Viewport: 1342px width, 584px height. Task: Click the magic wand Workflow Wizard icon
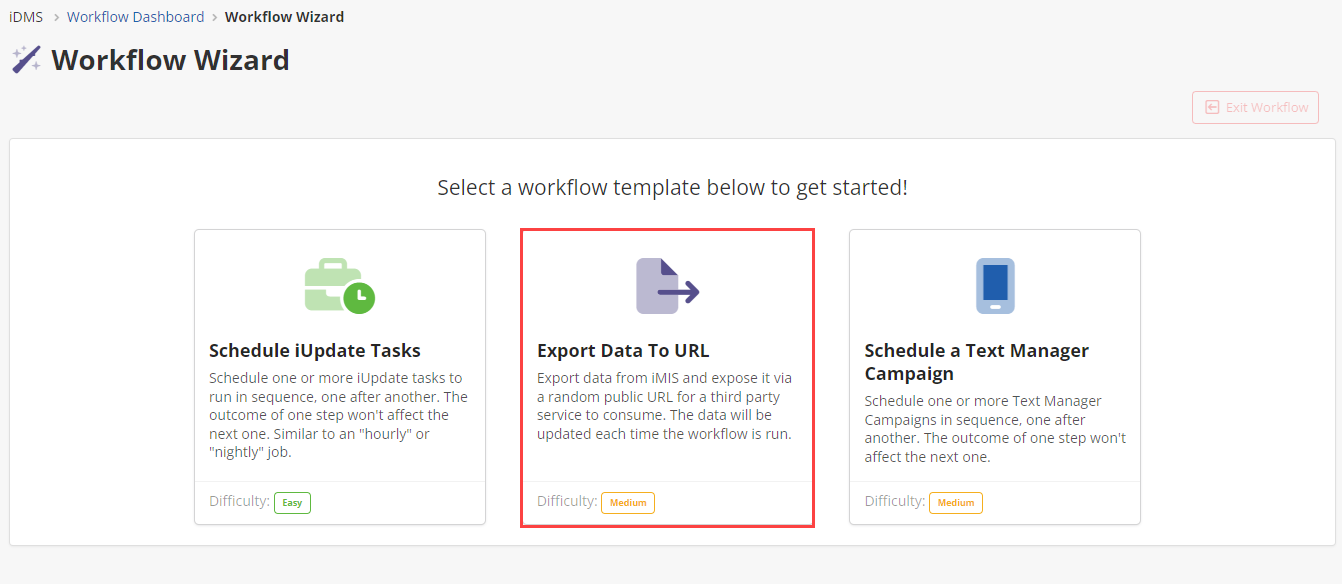(26, 60)
